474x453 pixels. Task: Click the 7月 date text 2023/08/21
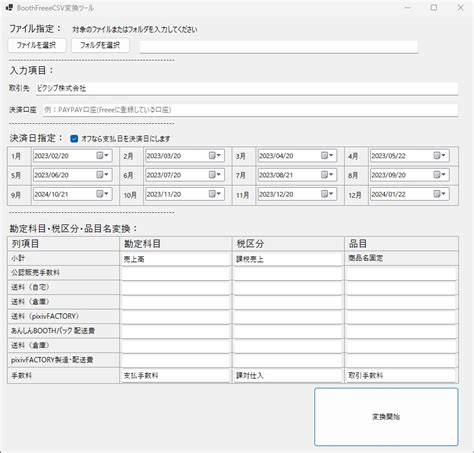pos(276,175)
